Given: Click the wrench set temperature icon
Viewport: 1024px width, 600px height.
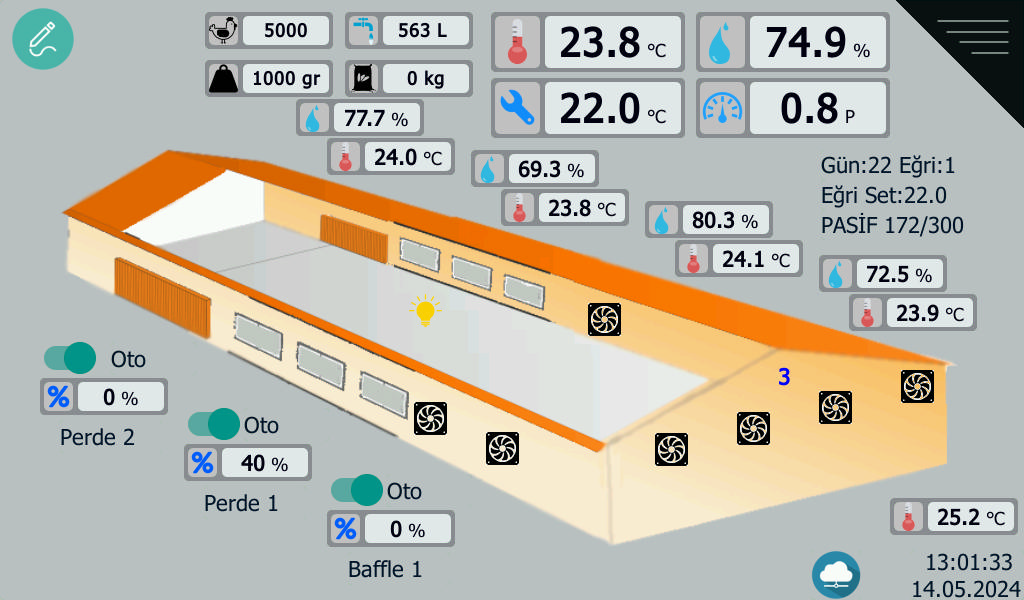Looking at the screenshot, I should [517, 108].
